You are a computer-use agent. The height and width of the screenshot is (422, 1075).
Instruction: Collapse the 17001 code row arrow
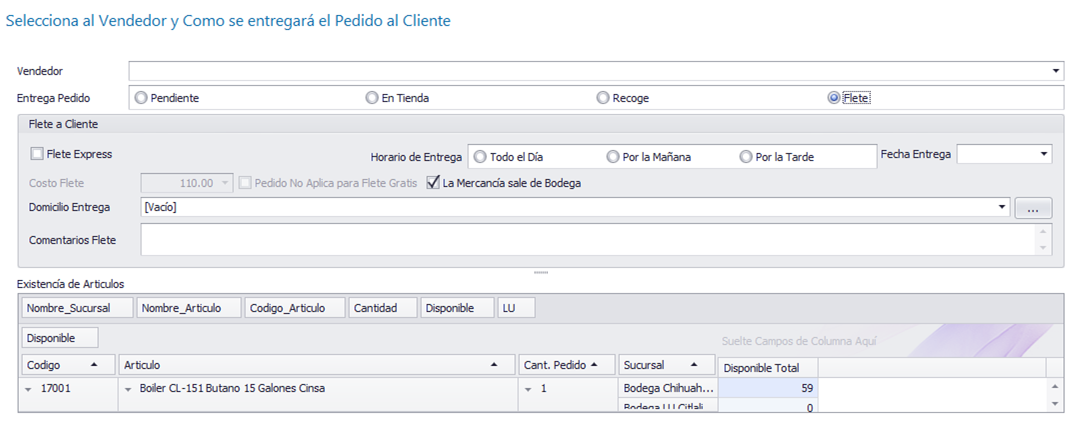point(29,389)
